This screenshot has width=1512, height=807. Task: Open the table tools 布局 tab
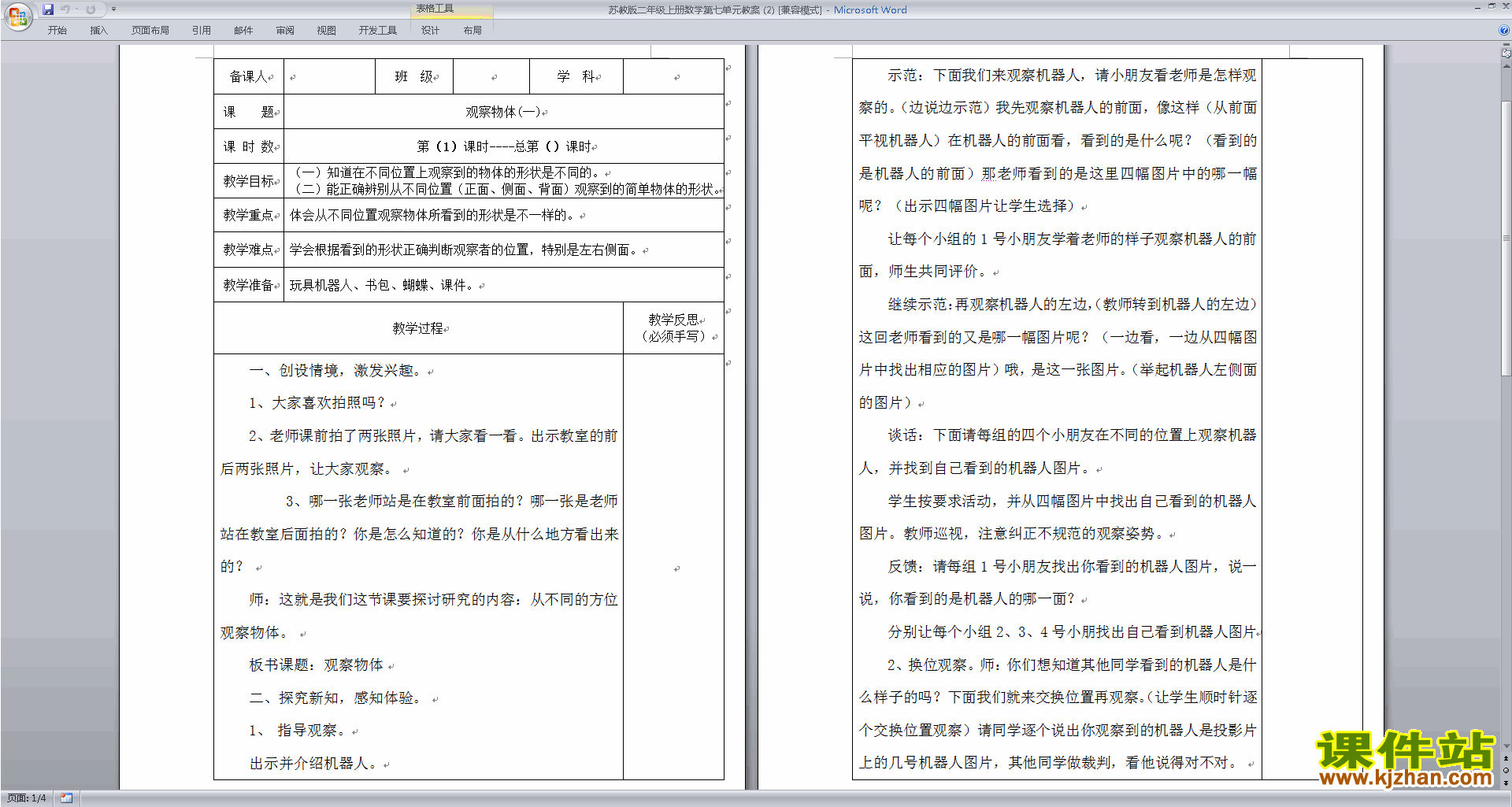click(x=472, y=30)
